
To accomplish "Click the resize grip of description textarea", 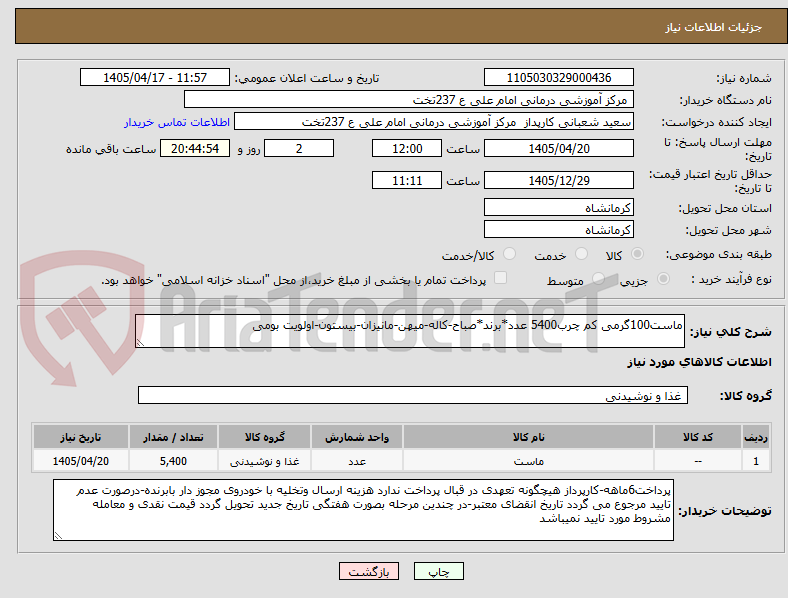I will (x=140, y=342).
